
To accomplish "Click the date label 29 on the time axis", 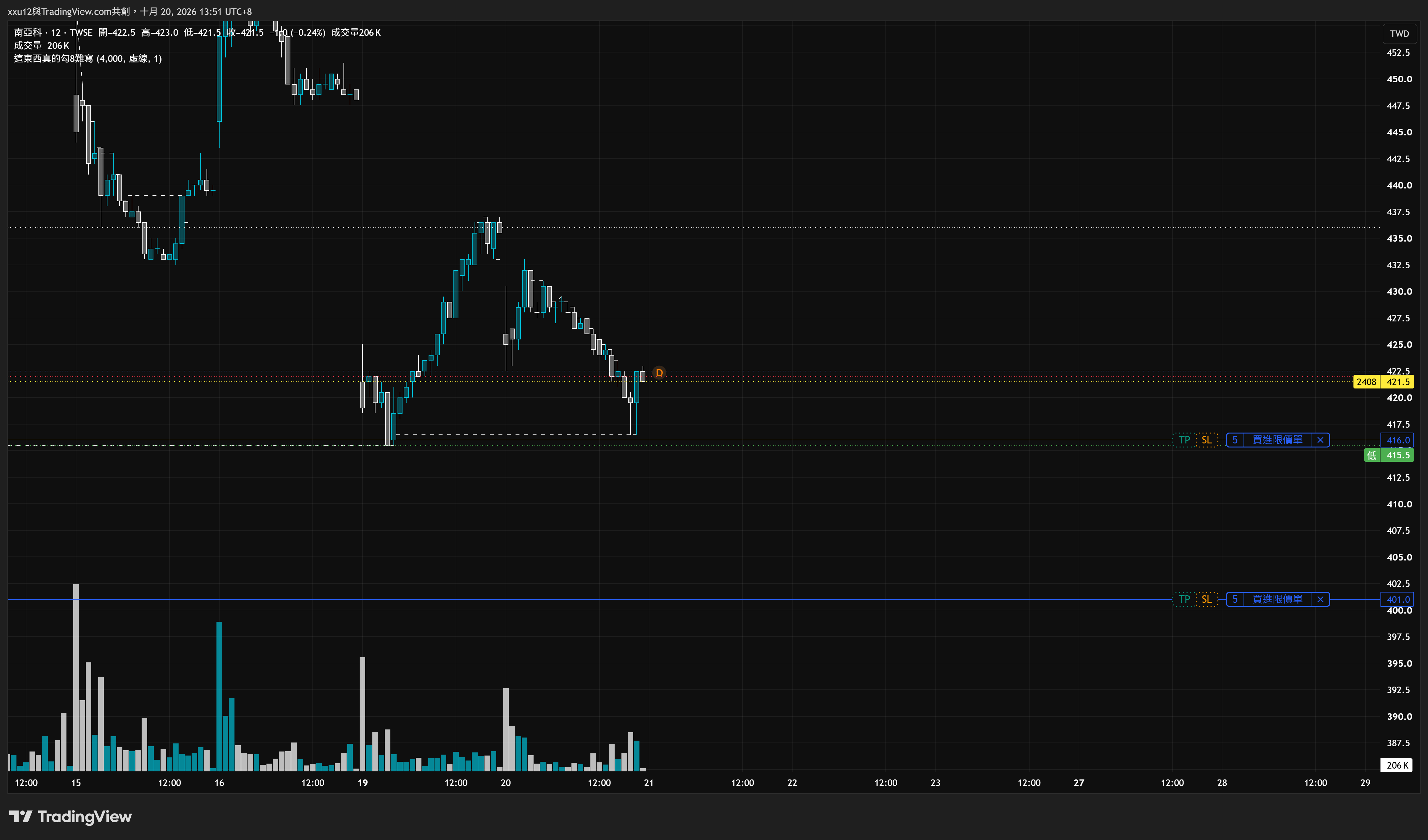I will (x=1365, y=783).
